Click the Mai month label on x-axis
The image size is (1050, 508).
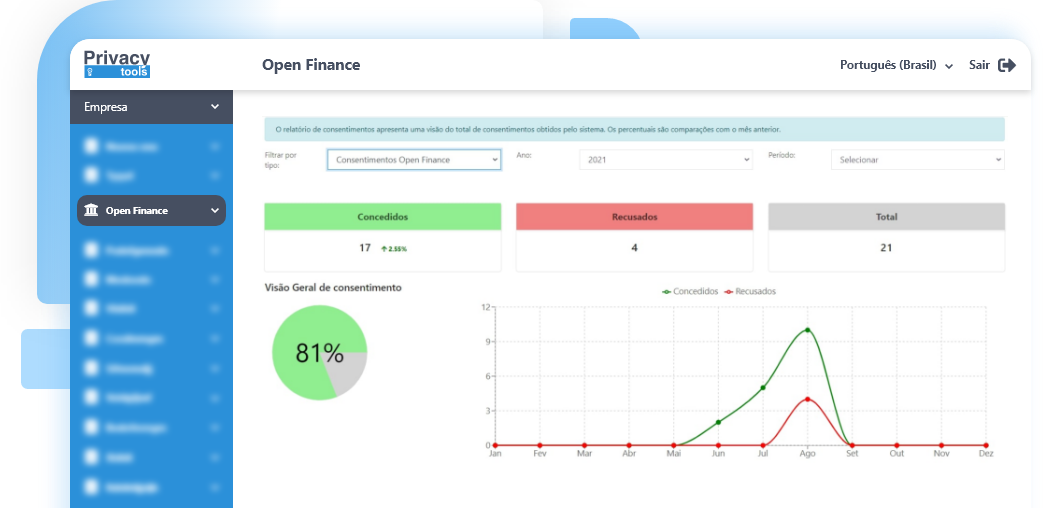coord(674,454)
